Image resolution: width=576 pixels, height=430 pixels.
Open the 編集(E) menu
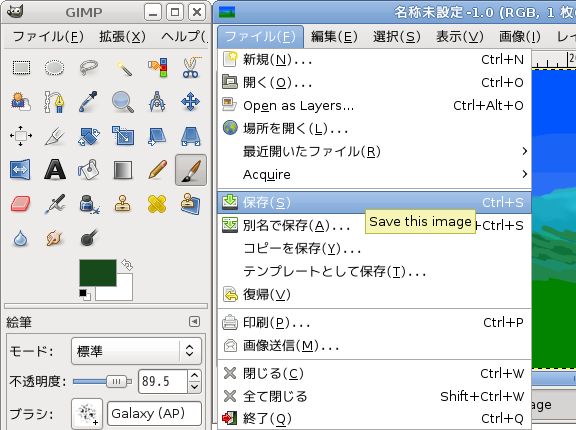(x=334, y=37)
